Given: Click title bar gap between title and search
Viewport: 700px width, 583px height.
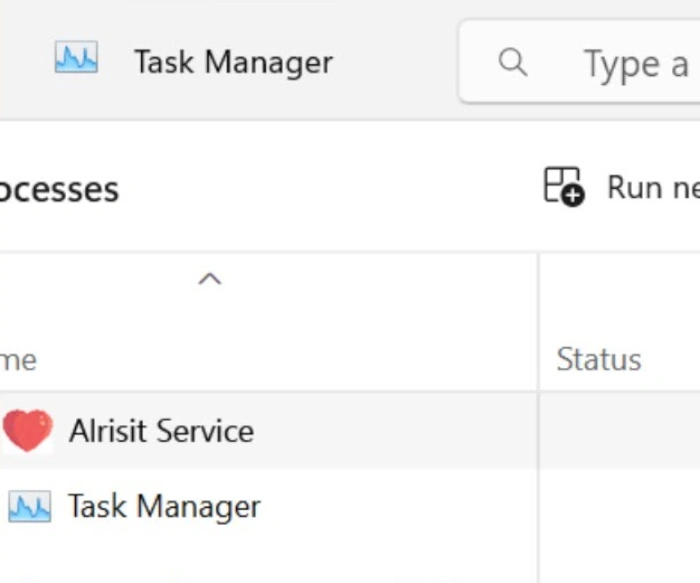Looking at the screenshot, I should (395, 62).
